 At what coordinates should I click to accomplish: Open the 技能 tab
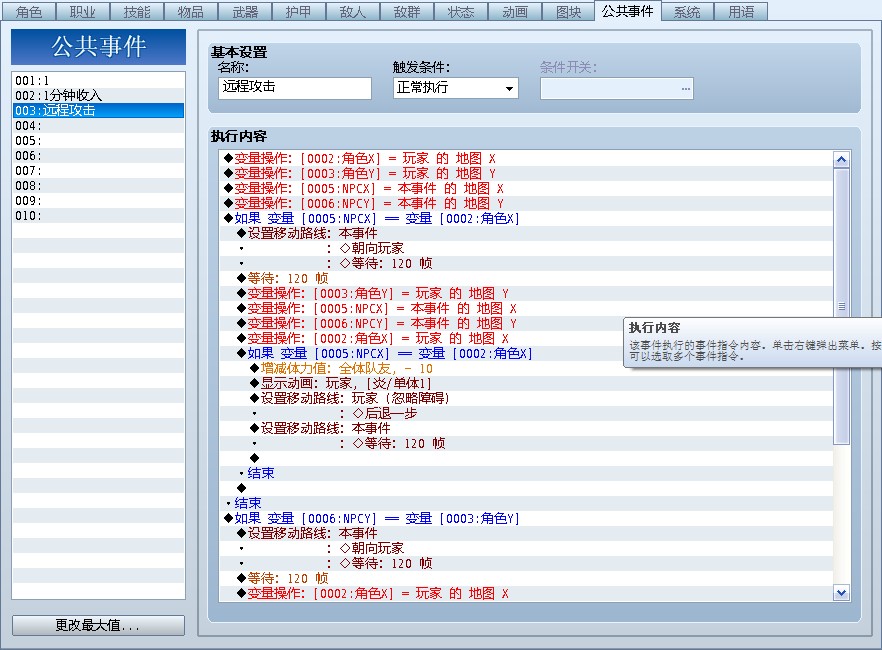coord(137,12)
